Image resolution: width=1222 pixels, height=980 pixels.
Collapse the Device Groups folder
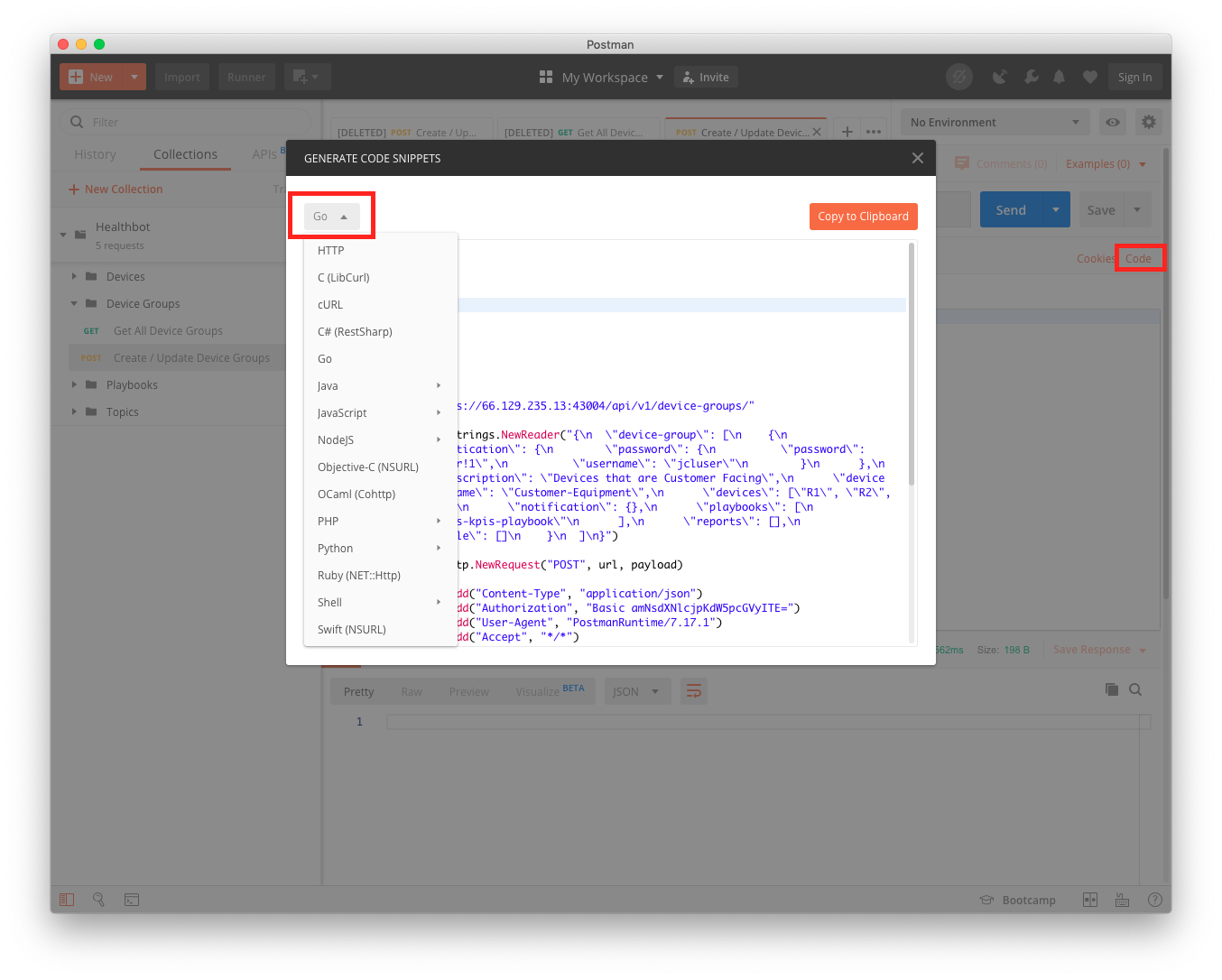tap(74, 304)
